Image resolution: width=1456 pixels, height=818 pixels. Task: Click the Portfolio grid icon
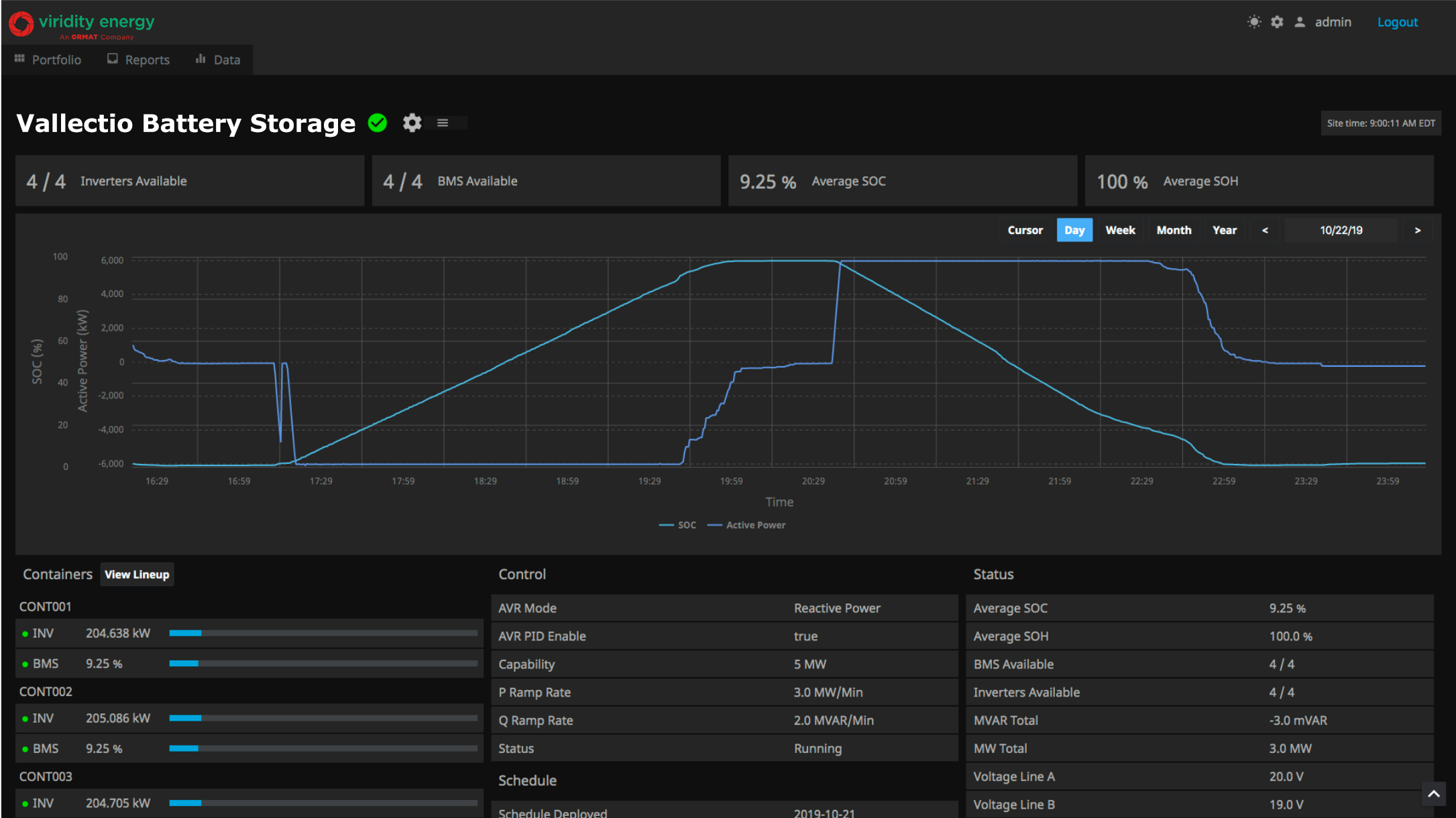19,59
